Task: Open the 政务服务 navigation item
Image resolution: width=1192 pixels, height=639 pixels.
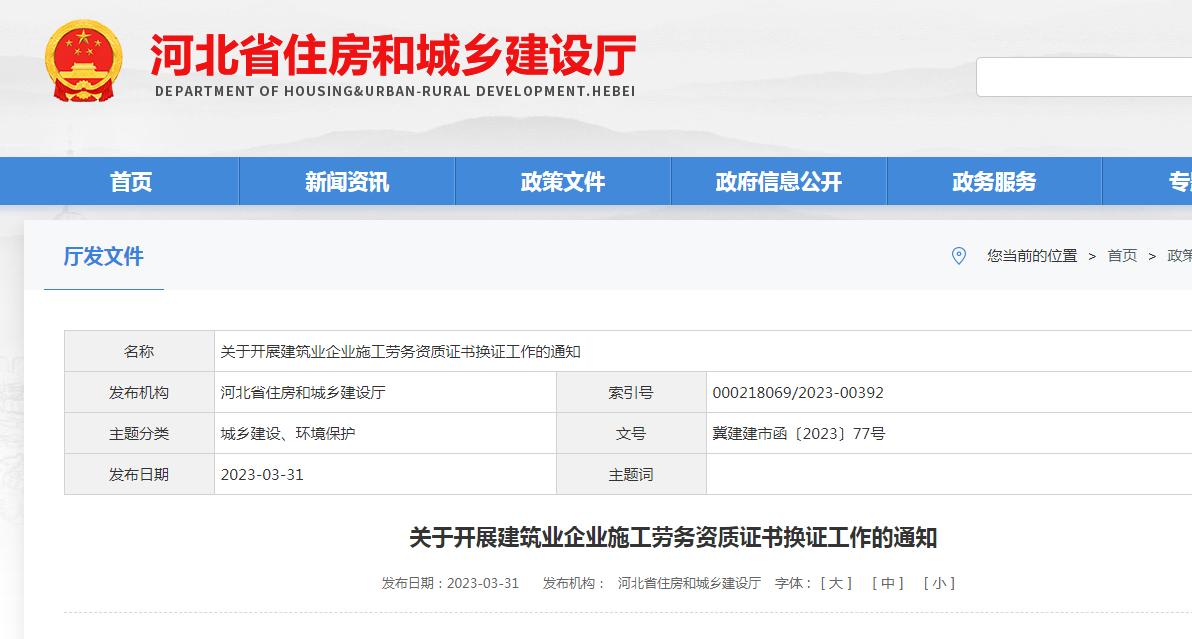Action: (x=994, y=182)
